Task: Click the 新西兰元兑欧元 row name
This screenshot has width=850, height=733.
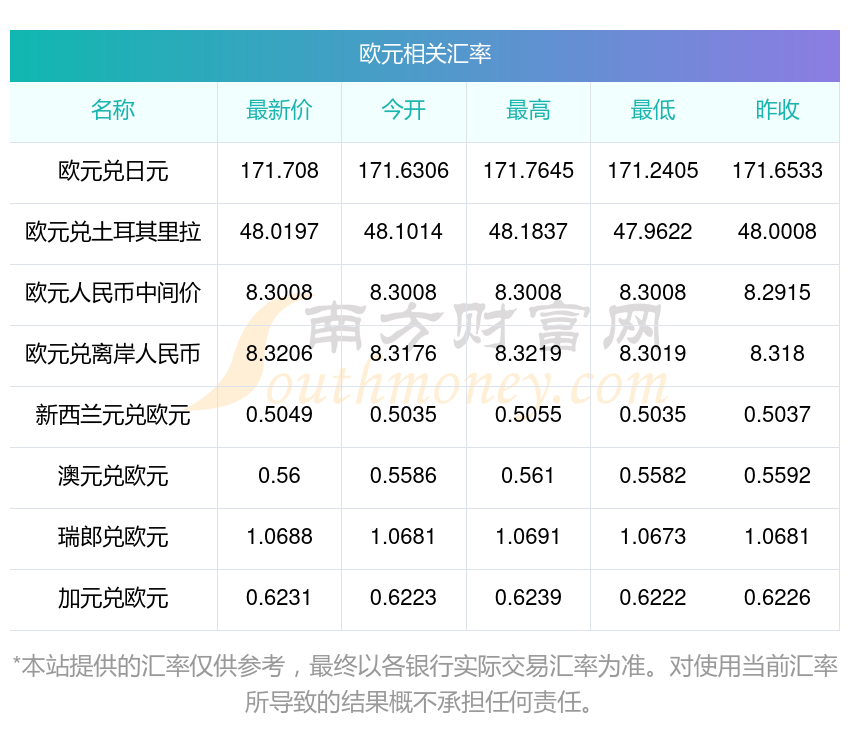Action: (x=113, y=415)
